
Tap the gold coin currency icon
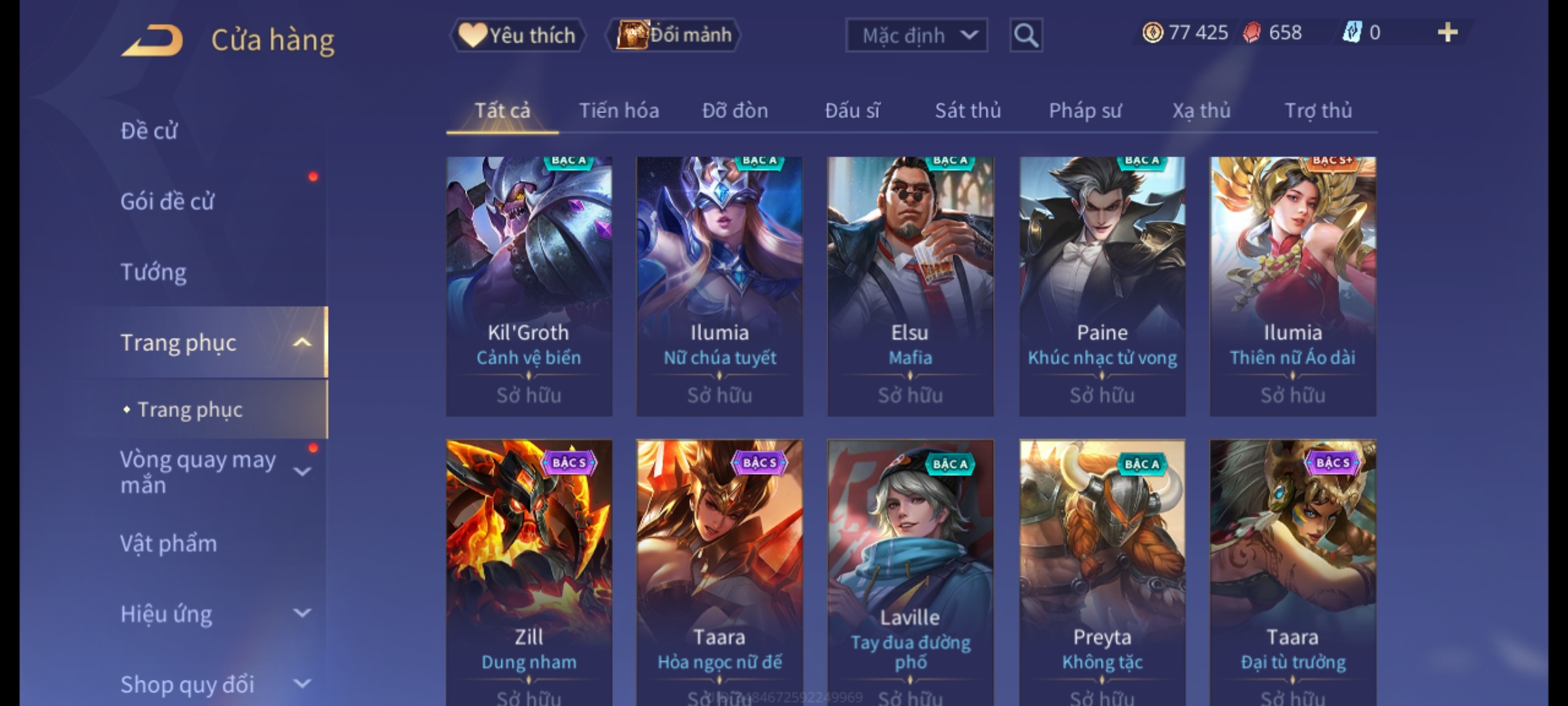[1152, 33]
